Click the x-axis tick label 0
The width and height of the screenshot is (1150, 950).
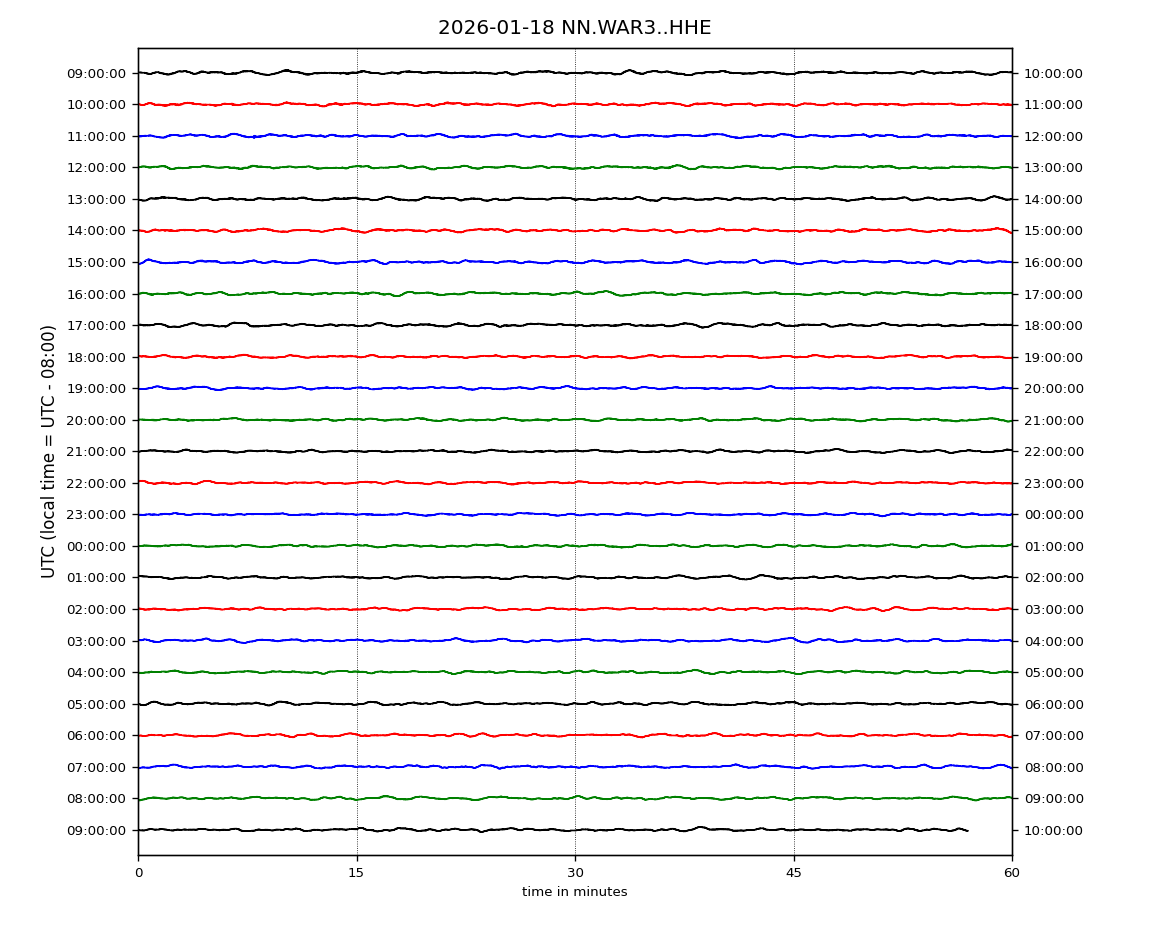click(138, 873)
